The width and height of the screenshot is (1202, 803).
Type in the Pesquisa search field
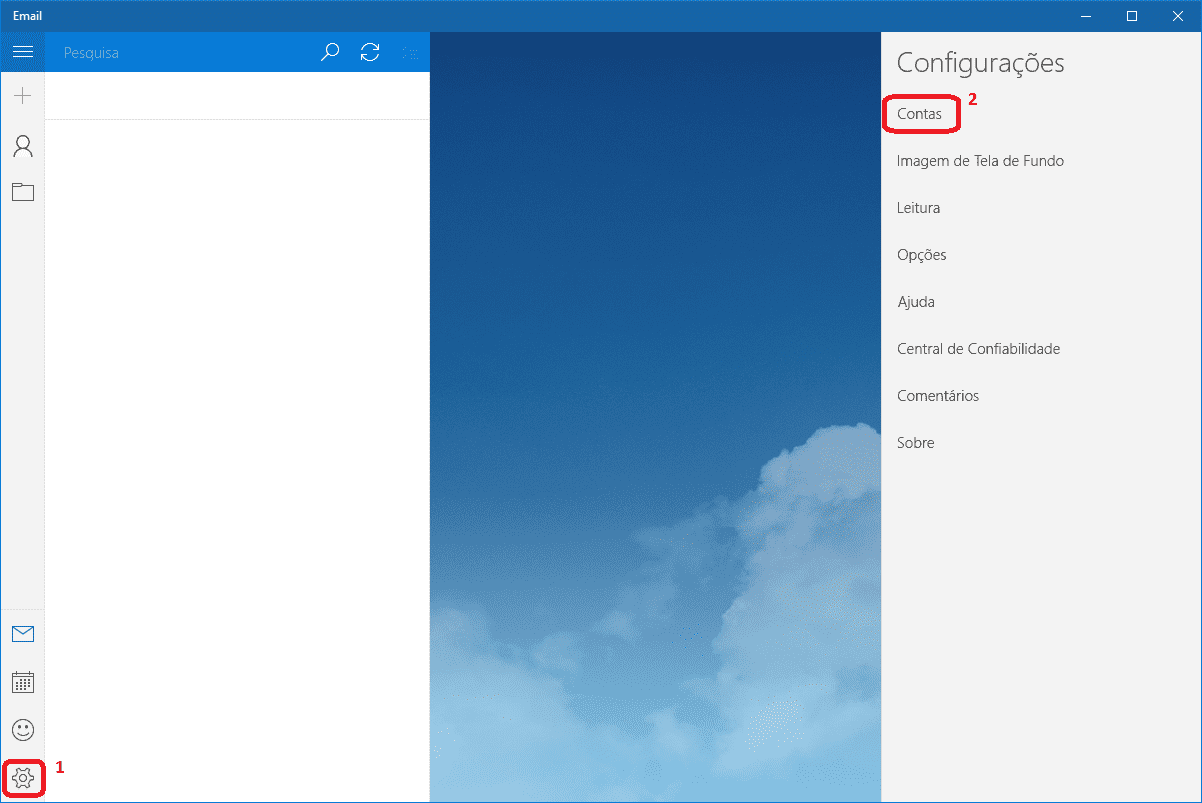[180, 53]
